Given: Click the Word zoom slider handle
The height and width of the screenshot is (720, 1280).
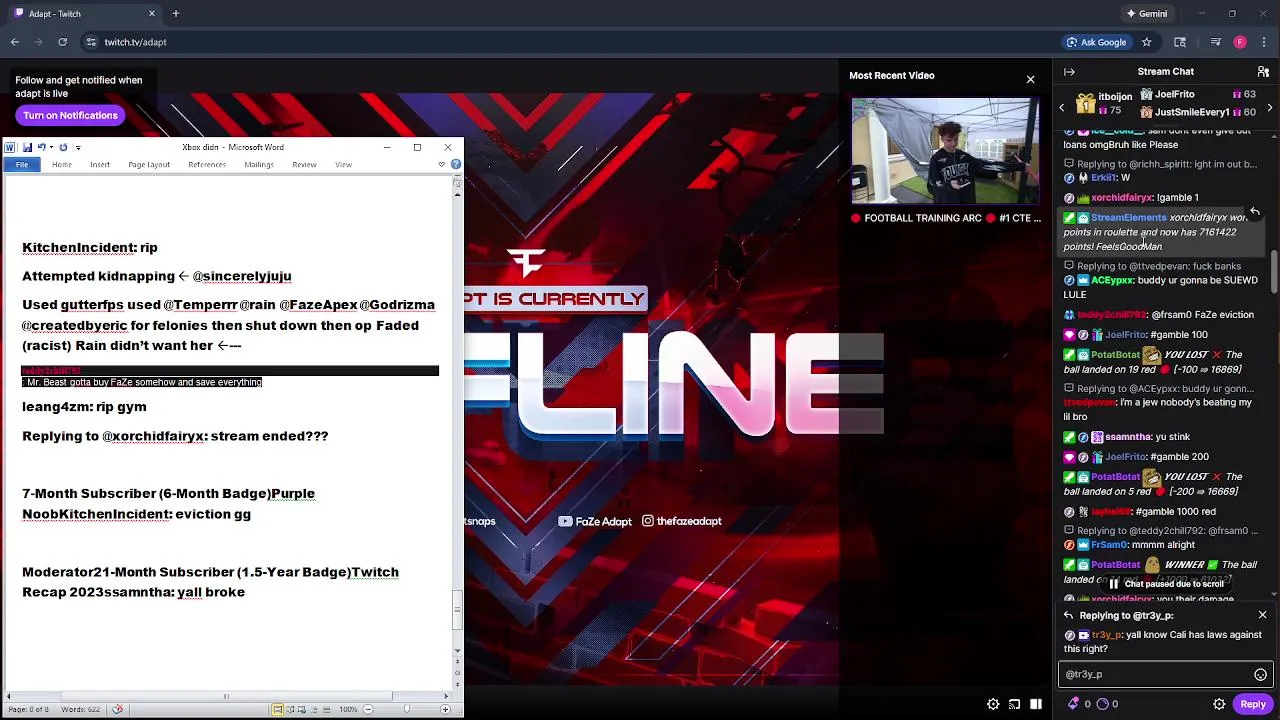Looking at the screenshot, I should (407, 709).
